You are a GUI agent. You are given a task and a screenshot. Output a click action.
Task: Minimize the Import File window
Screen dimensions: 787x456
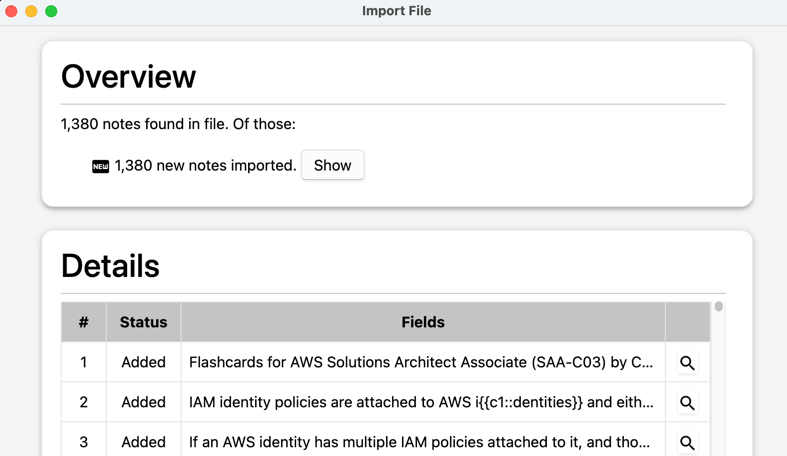point(32,11)
